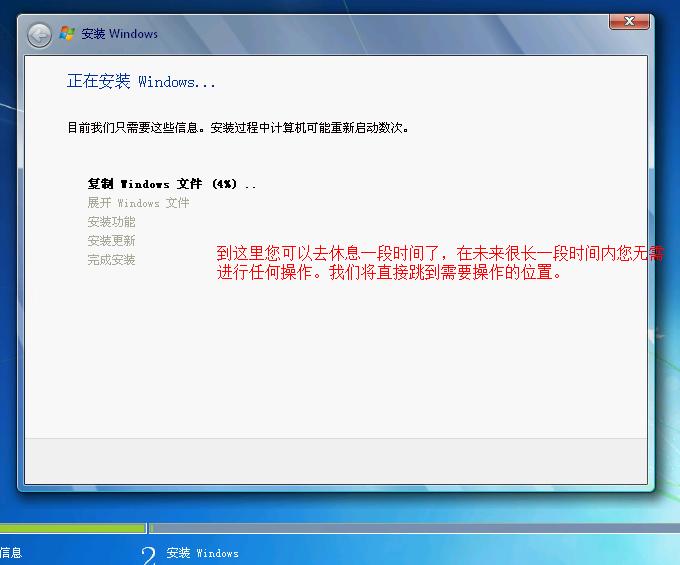Click the 信息 stage label at bottom
This screenshot has height=565, width=680.
[x=11, y=552]
